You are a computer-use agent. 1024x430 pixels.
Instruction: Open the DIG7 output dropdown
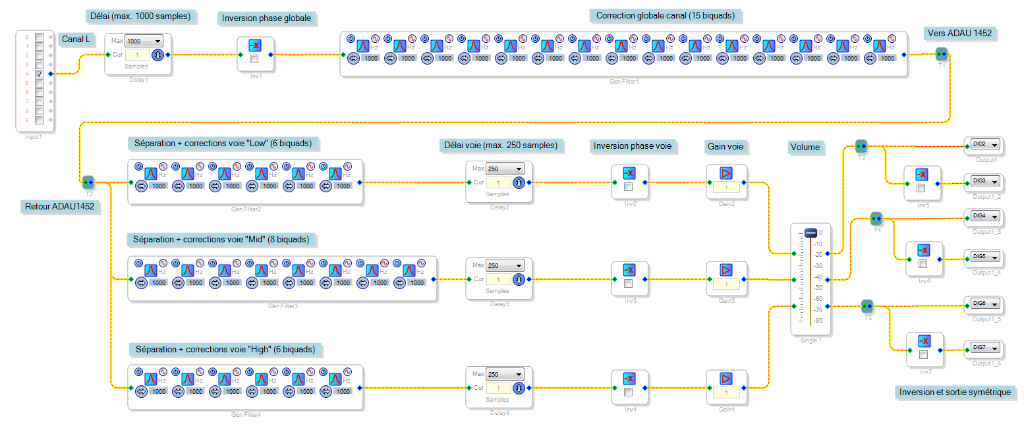(x=994, y=347)
